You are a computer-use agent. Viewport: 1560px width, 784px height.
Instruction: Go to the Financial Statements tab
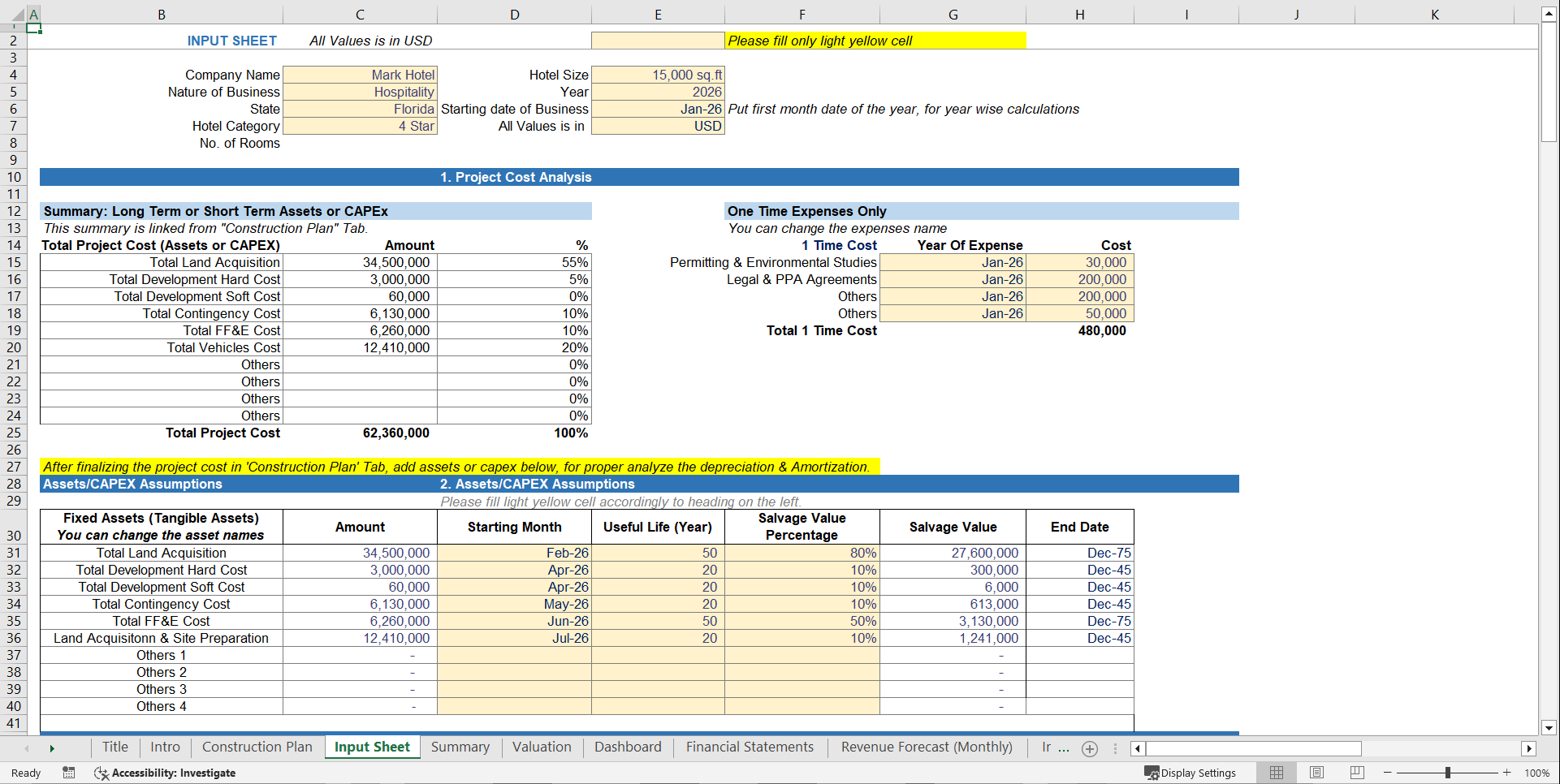[750, 747]
